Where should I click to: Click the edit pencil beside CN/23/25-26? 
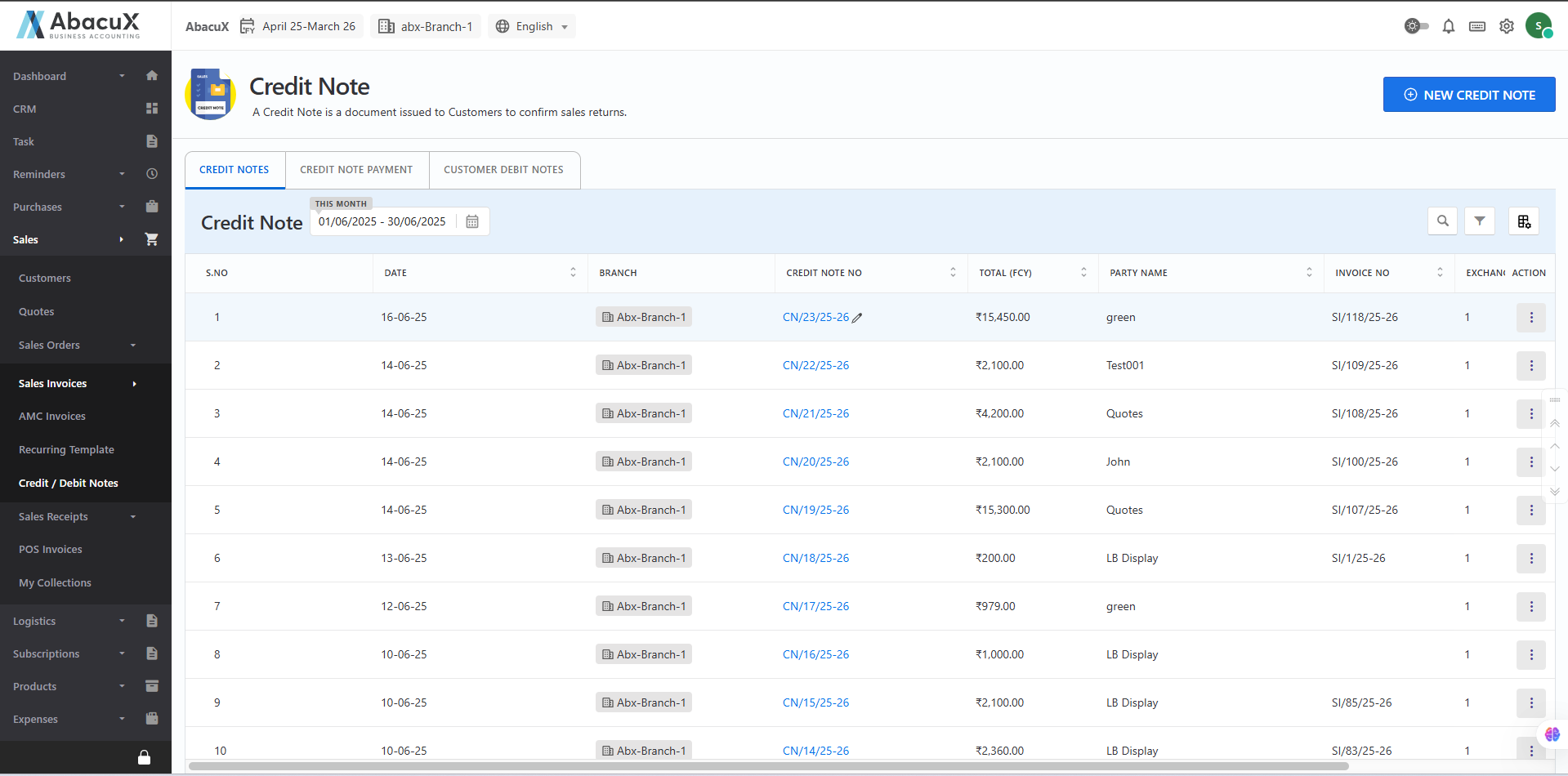point(857,319)
